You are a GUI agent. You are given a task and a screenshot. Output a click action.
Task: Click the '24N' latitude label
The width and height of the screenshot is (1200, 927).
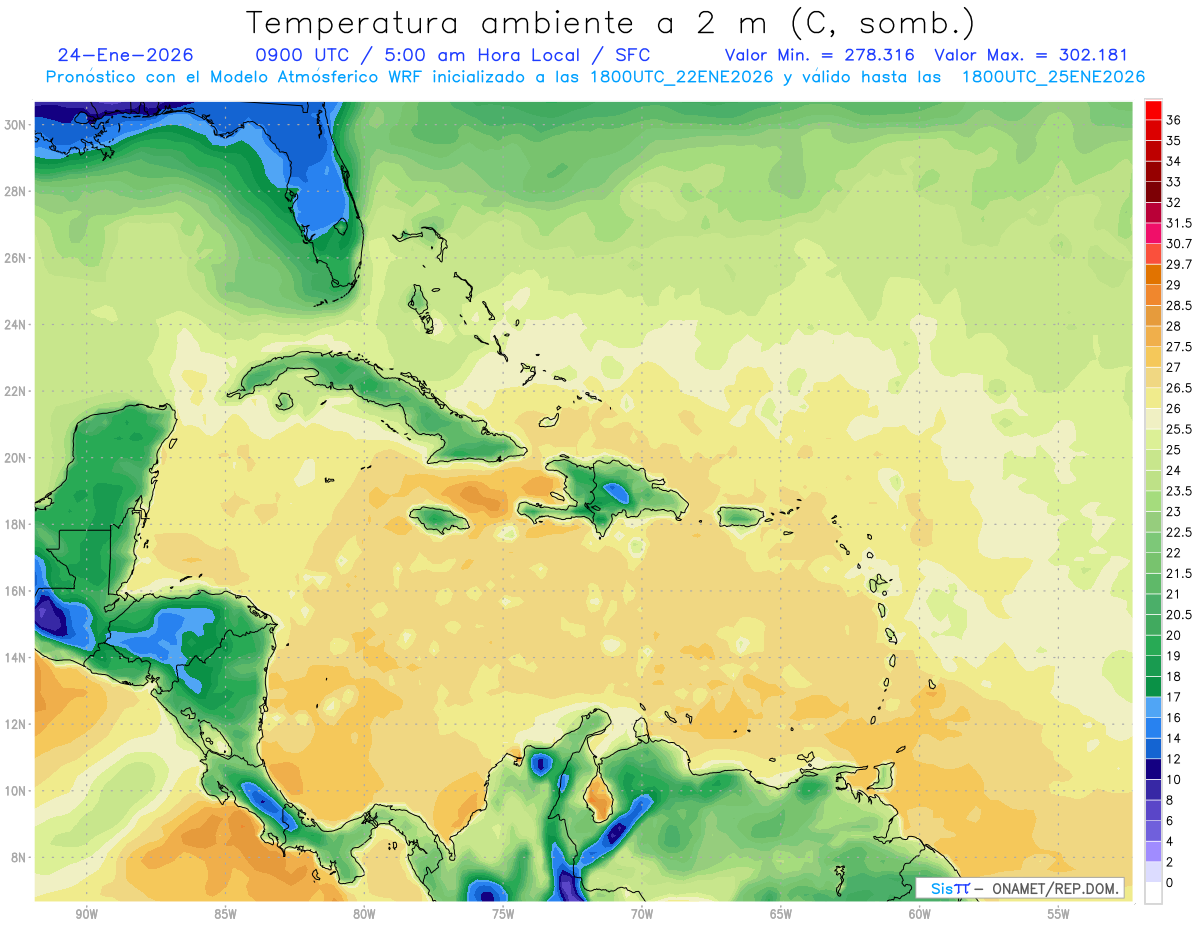15,324
